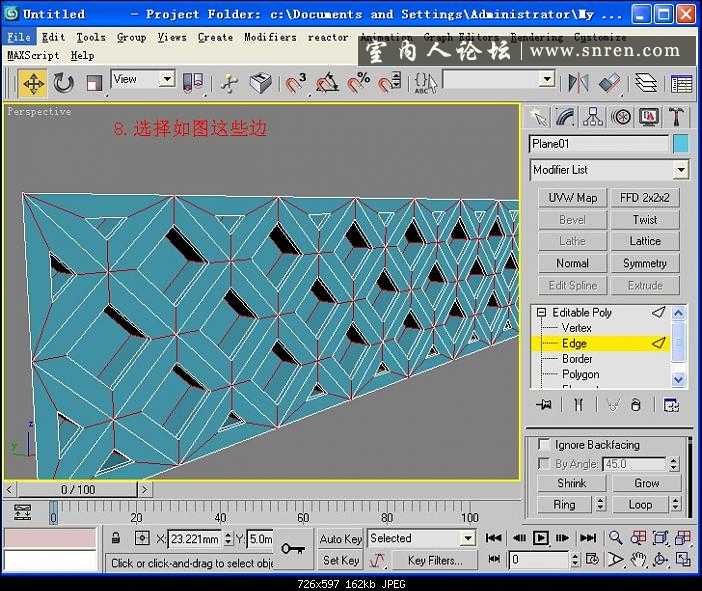This screenshot has height=591, width=702.
Task: Click the Loop selection button
Action: [x=640, y=505]
